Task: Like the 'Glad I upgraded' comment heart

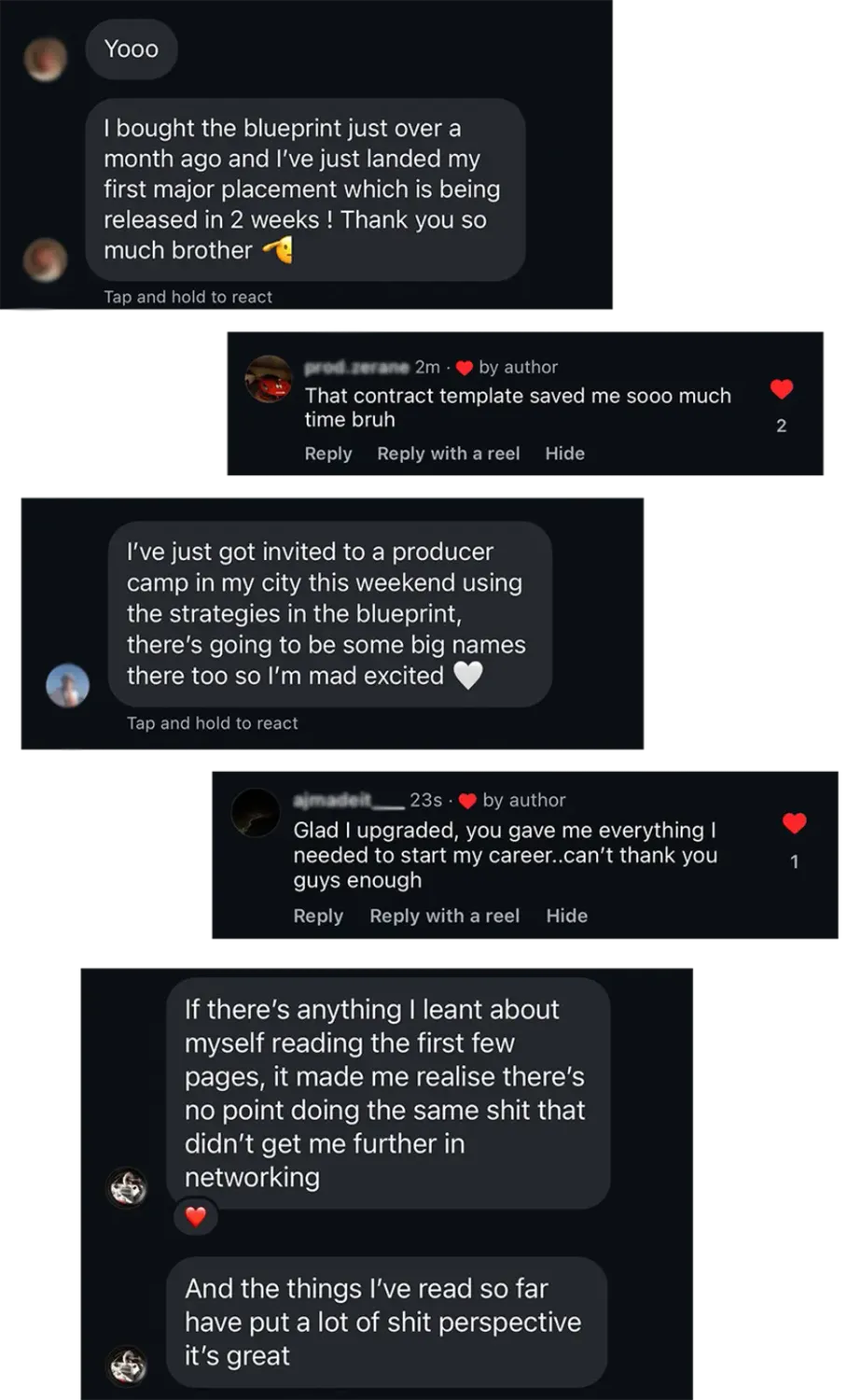Action: [795, 823]
